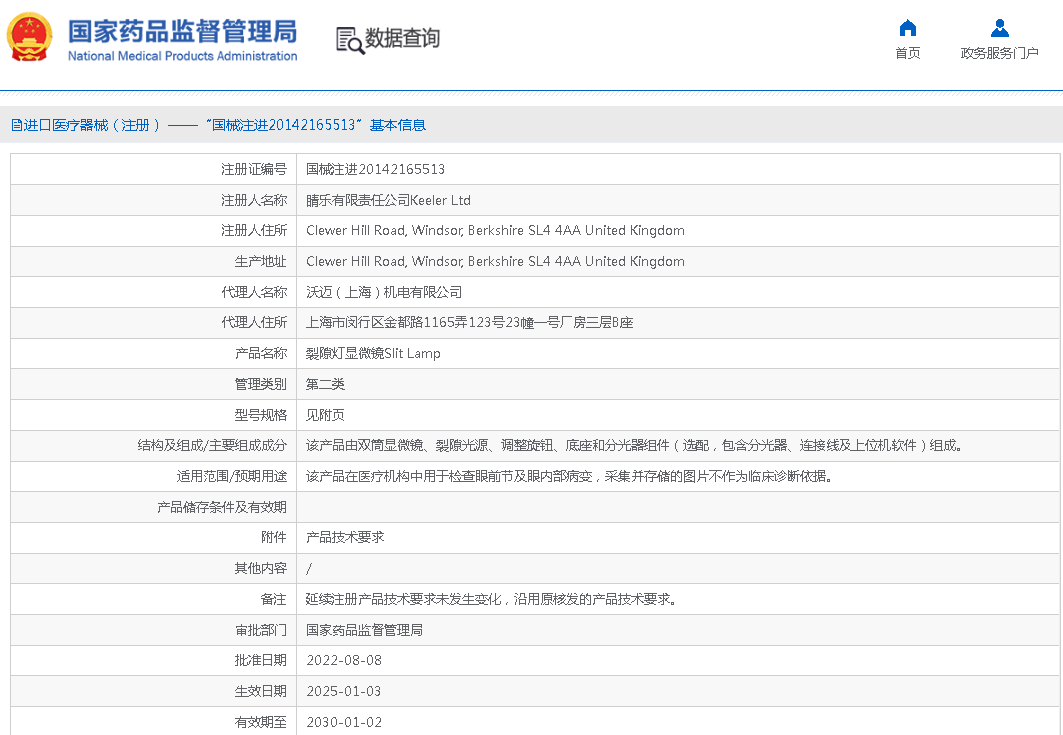Click the home house icon

pyautogui.click(x=907, y=28)
